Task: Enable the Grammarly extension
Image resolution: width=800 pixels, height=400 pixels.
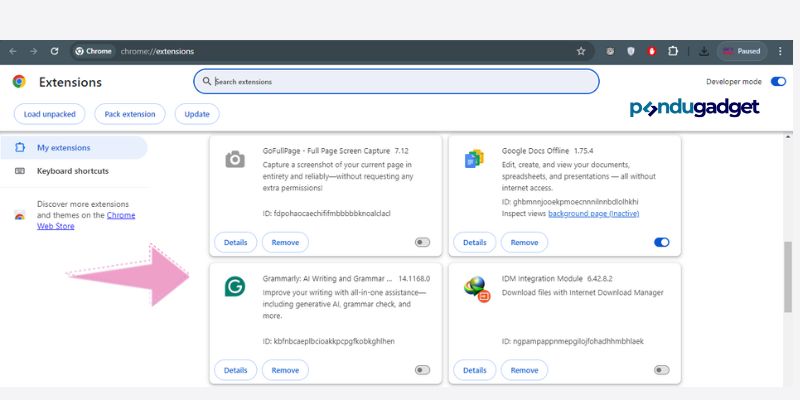Action: tap(422, 370)
